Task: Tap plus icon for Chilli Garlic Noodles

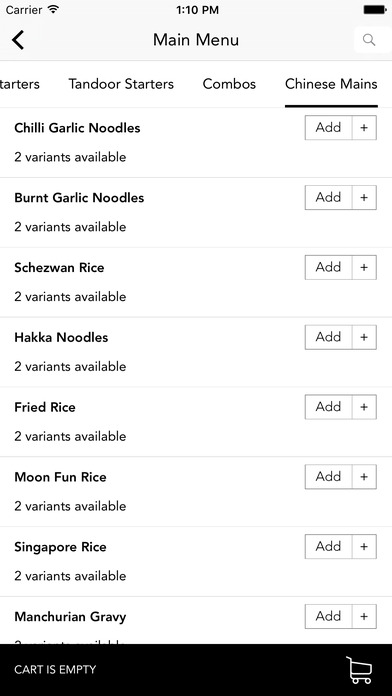Action: (364, 128)
